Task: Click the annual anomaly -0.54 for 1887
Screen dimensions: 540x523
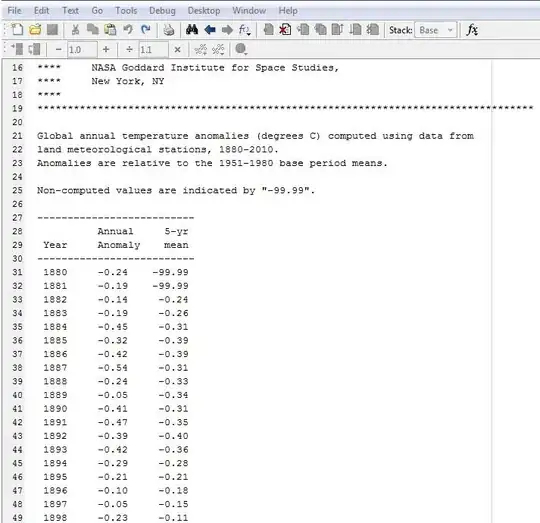Action: [113, 368]
